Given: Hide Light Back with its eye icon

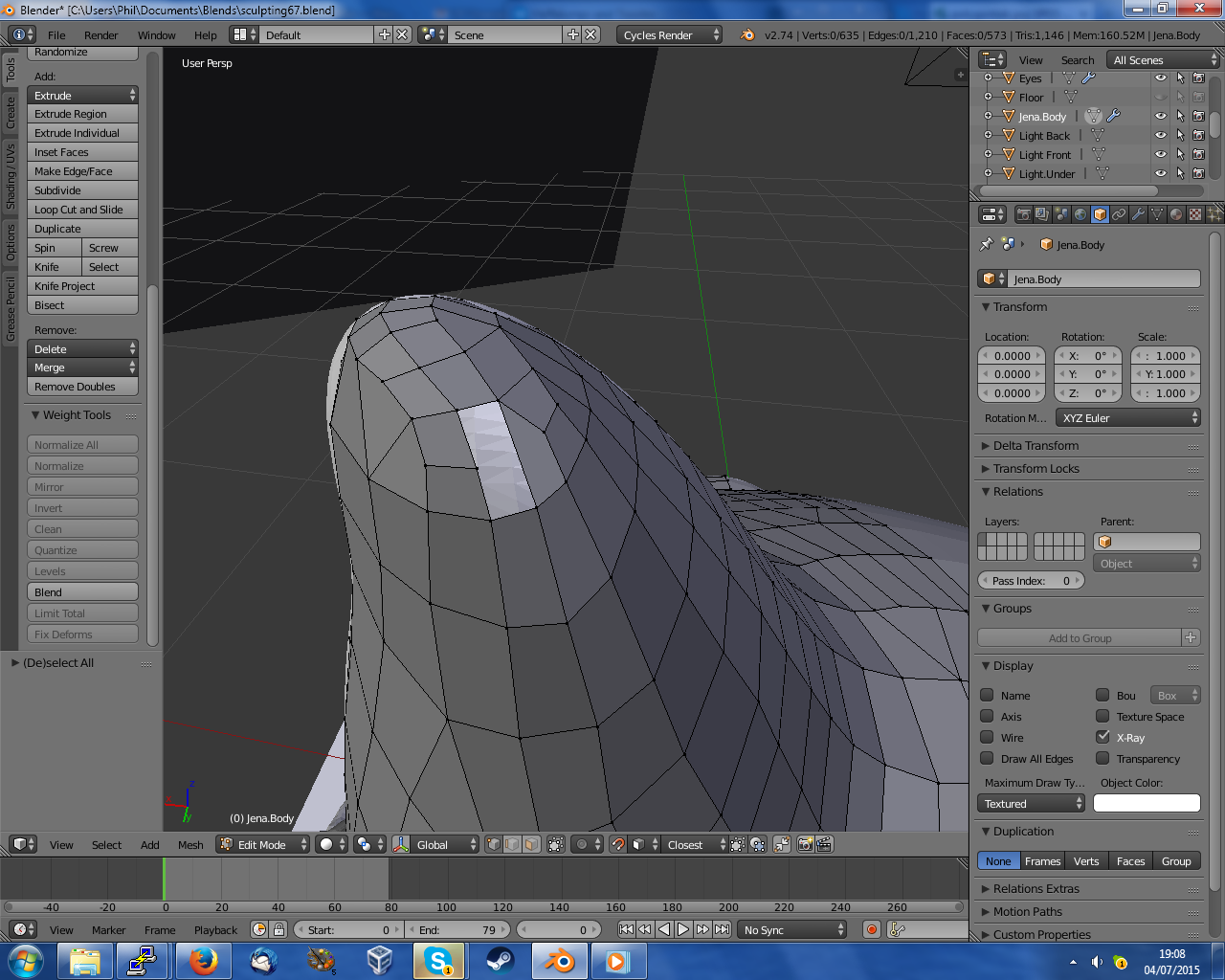Looking at the screenshot, I should click(x=1160, y=135).
